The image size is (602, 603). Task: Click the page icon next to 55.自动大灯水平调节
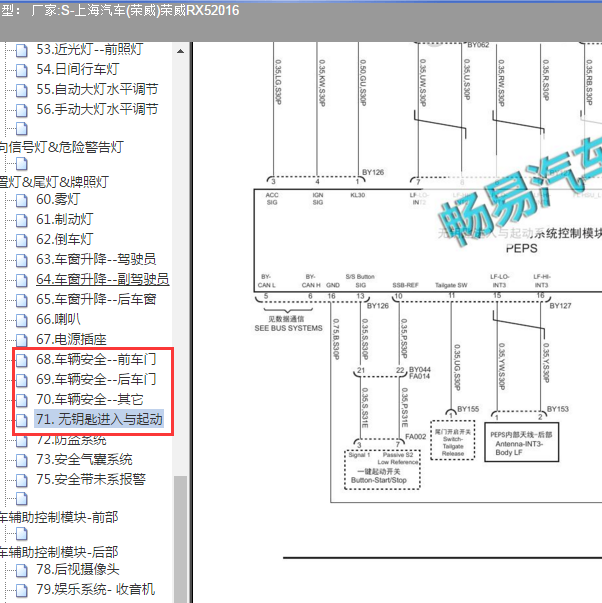tap(22, 90)
